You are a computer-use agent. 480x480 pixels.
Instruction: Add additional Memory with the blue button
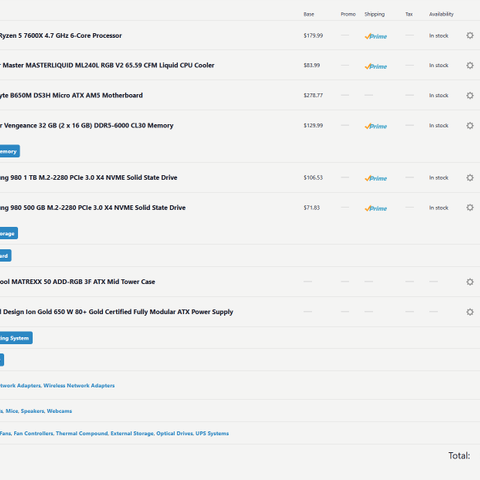click(9, 151)
